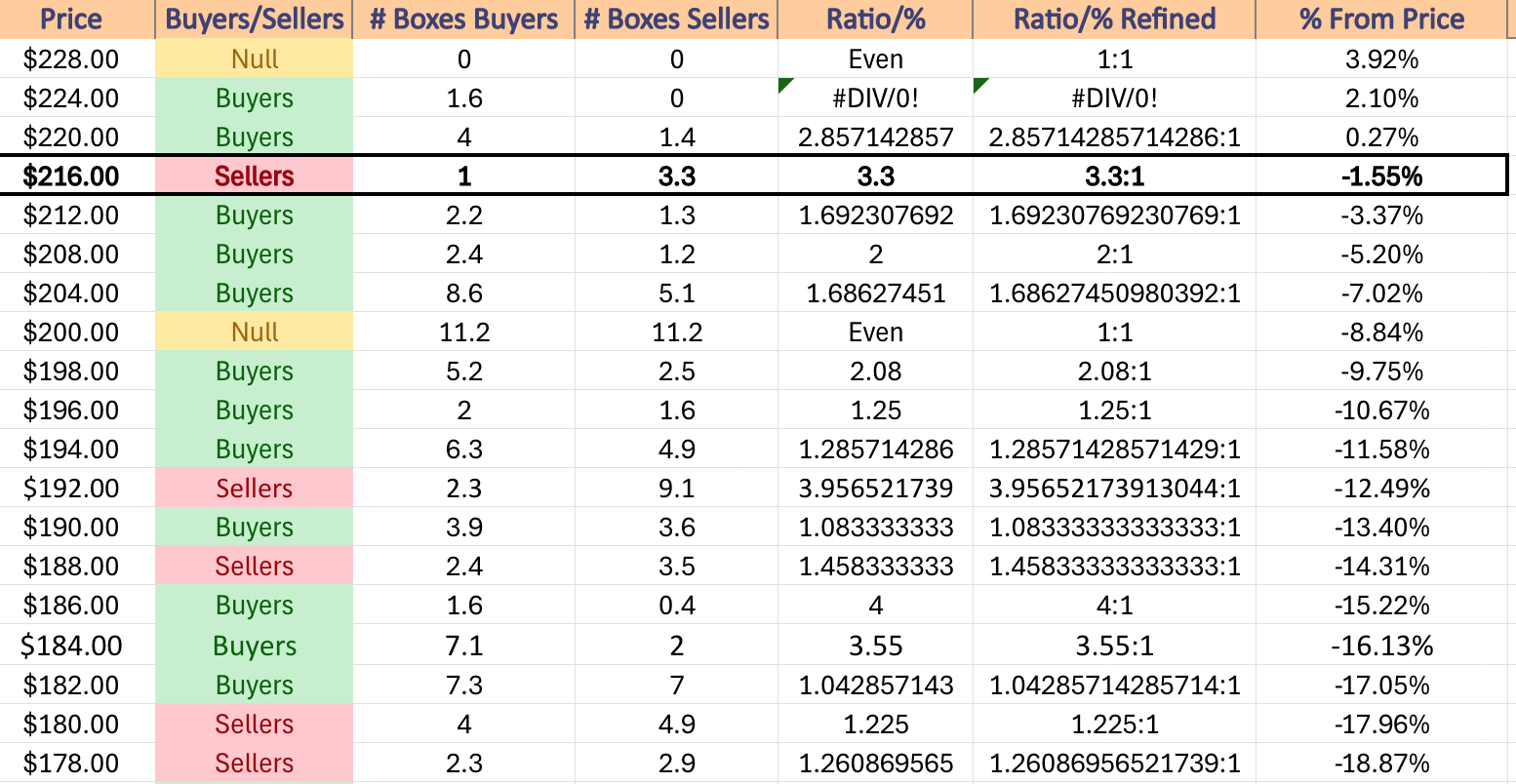
Task: Click the $204.00 price cell
Action: [77, 294]
